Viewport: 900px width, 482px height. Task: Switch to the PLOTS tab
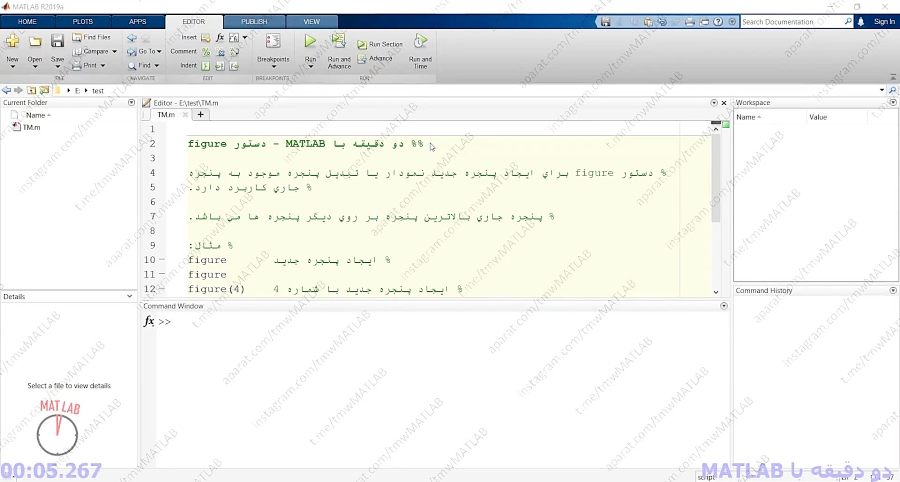tap(83, 22)
